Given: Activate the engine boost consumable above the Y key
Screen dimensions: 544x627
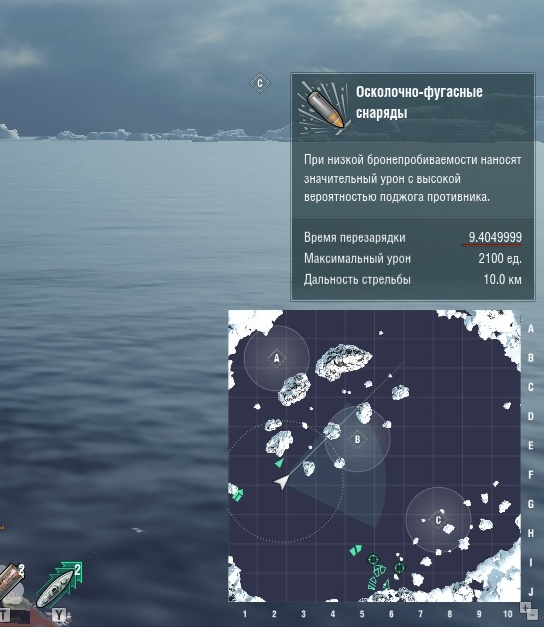Looking at the screenshot, I should click(58, 585).
